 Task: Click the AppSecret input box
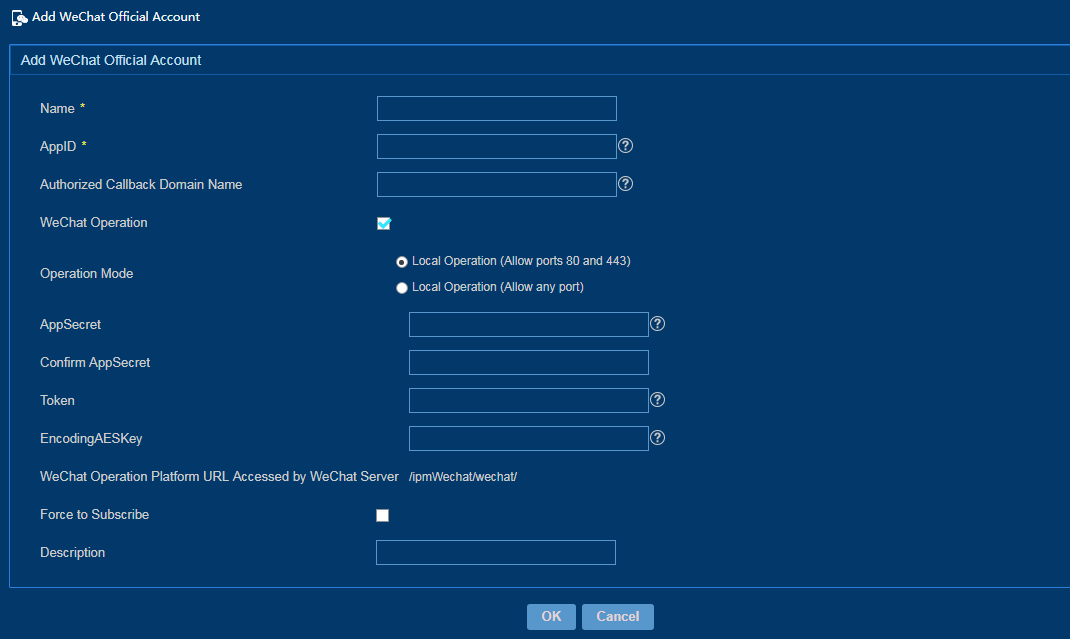tap(529, 324)
